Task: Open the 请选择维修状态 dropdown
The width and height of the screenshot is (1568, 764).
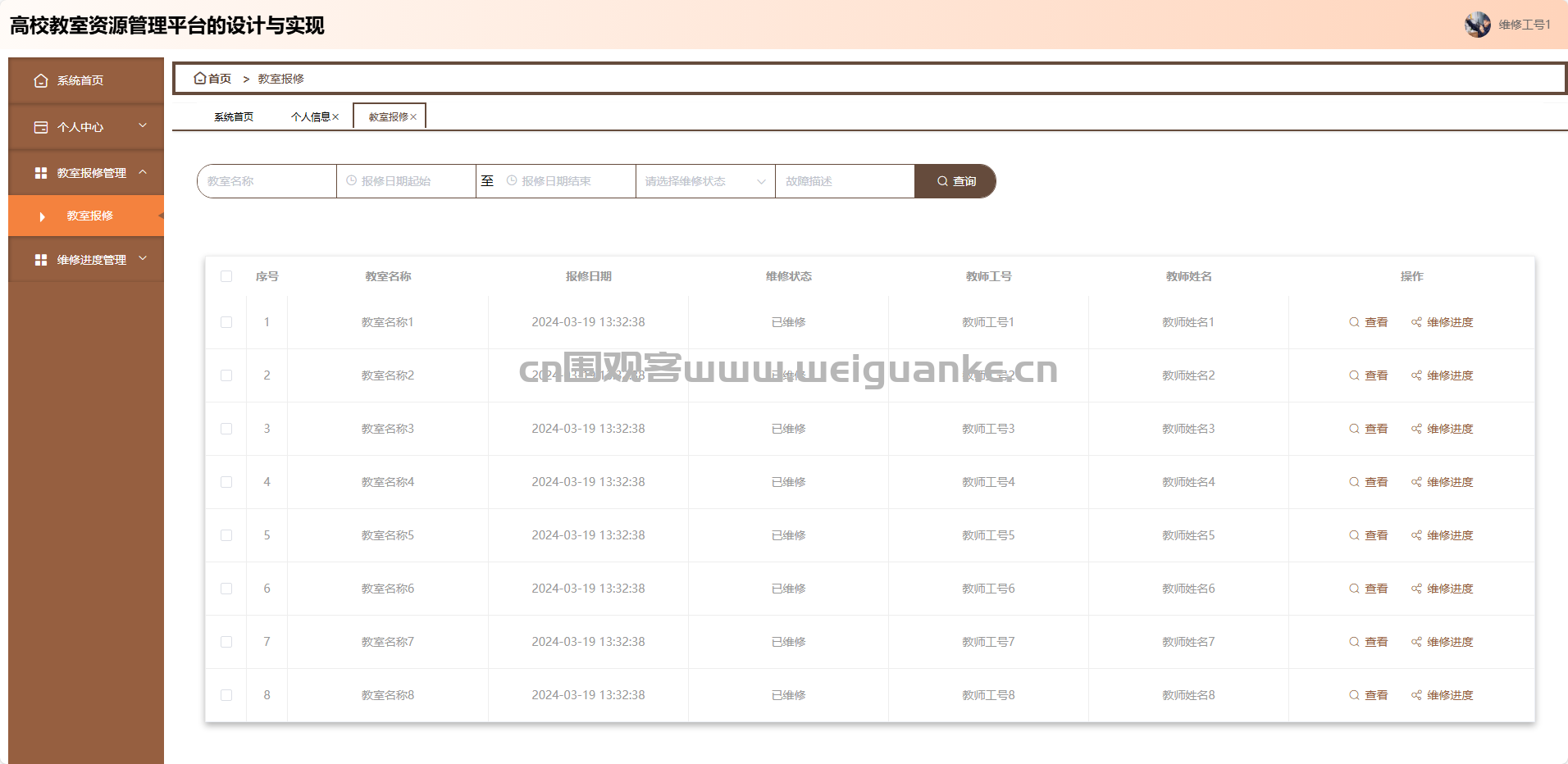Action: coord(704,181)
